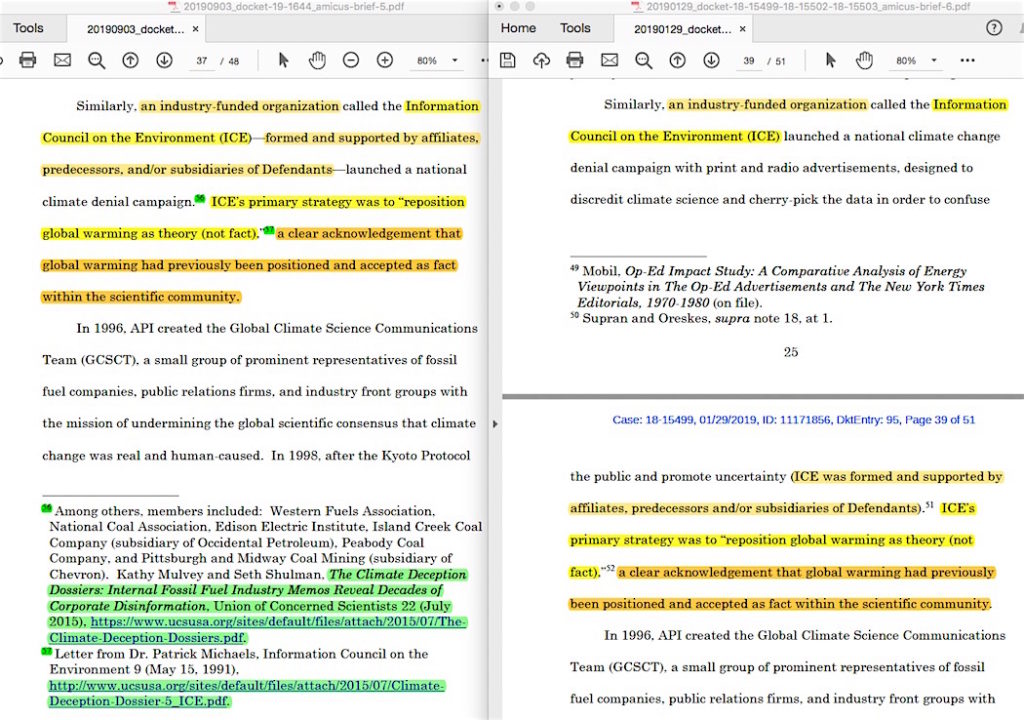This screenshot has height=720, width=1024.
Task: Activate the hand pan tool in right toolbar
Action: coord(864,61)
